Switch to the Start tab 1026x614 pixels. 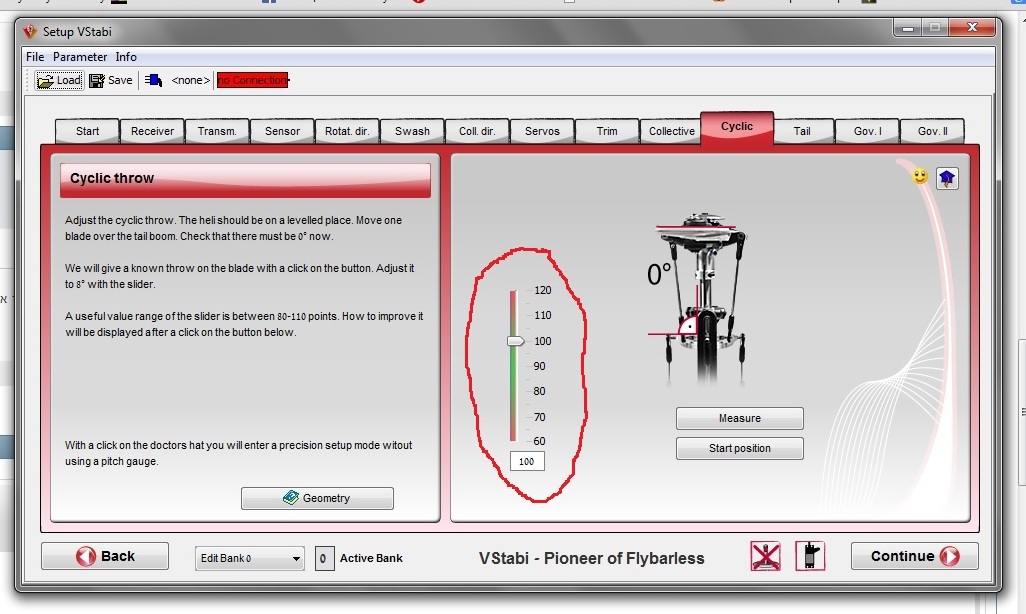coord(87,131)
